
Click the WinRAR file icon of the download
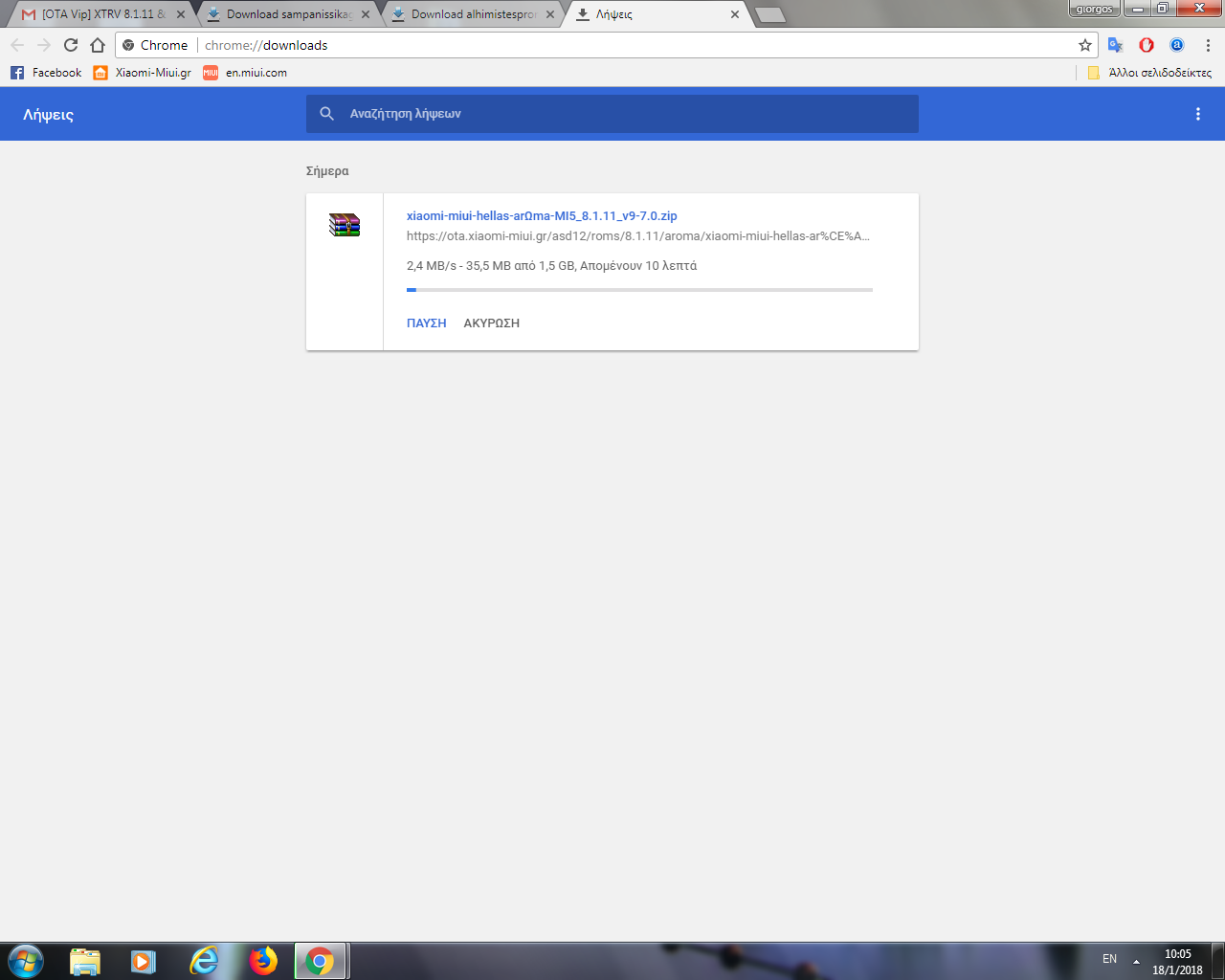[x=345, y=225]
